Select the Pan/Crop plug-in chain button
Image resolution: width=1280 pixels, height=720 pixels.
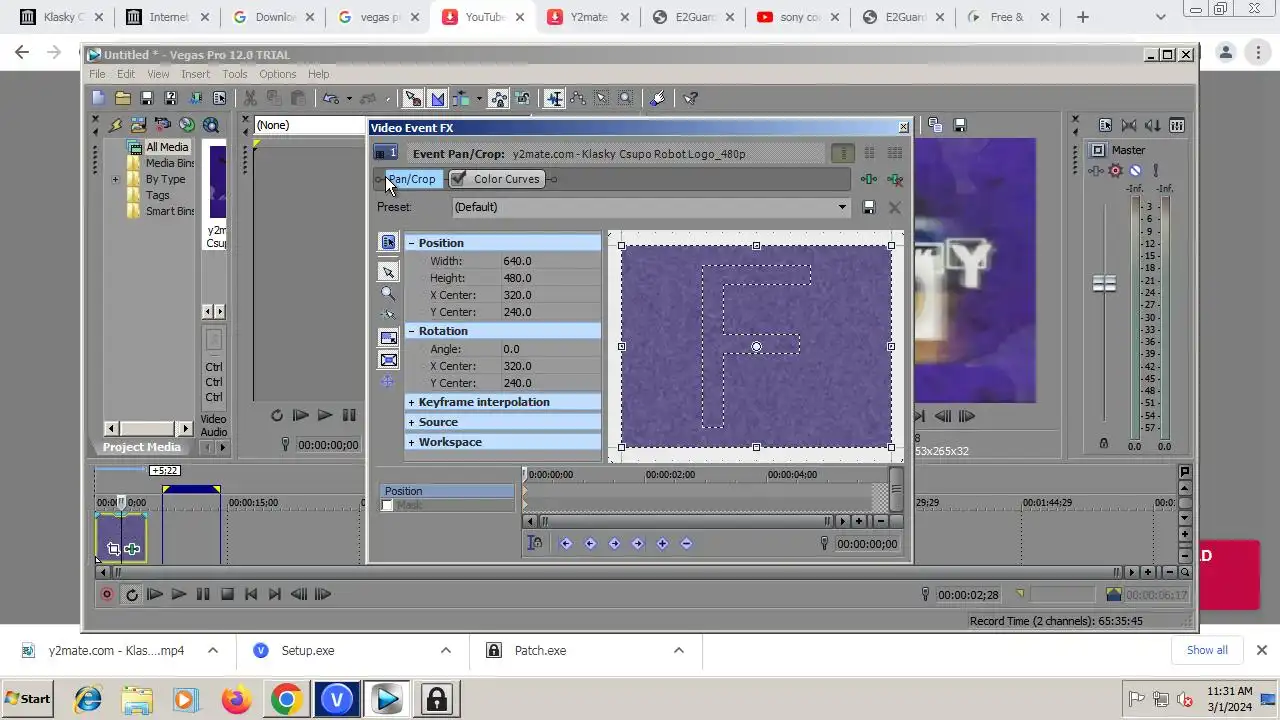[411, 179]
